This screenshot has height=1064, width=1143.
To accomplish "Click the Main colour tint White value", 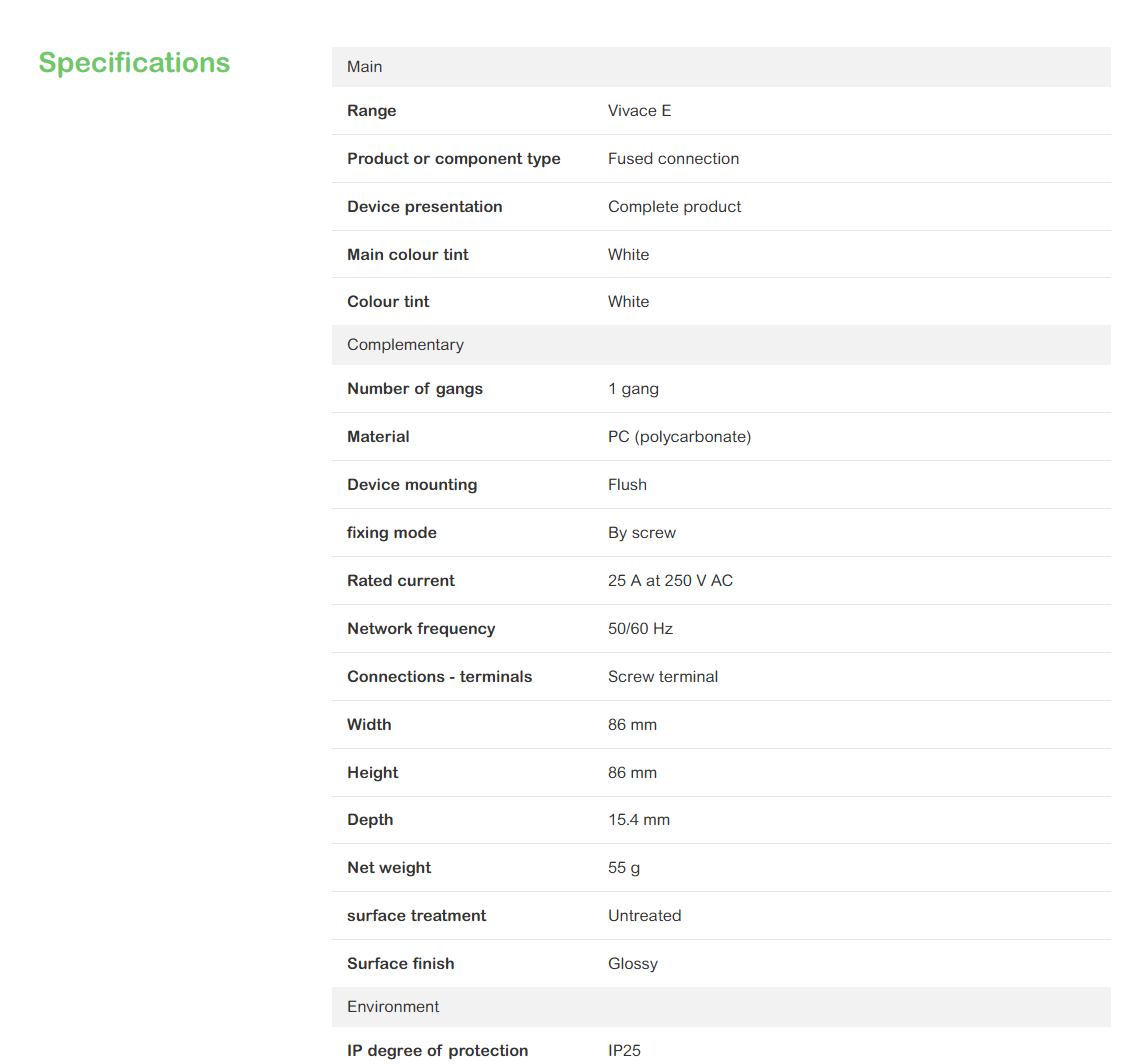I will pyautogui.click(x=628, y=255).
